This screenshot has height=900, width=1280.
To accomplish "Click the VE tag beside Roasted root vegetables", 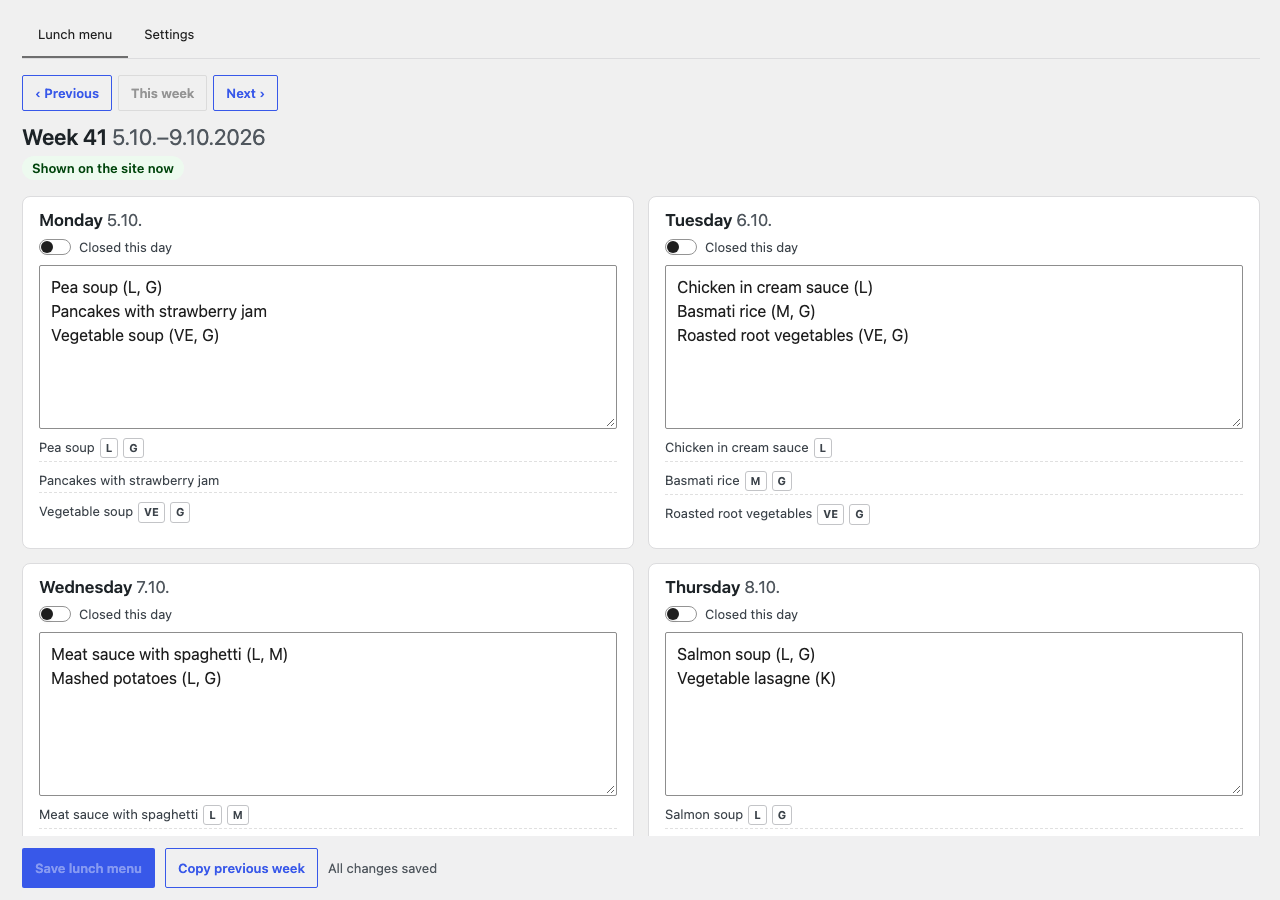I will [830, 514].
